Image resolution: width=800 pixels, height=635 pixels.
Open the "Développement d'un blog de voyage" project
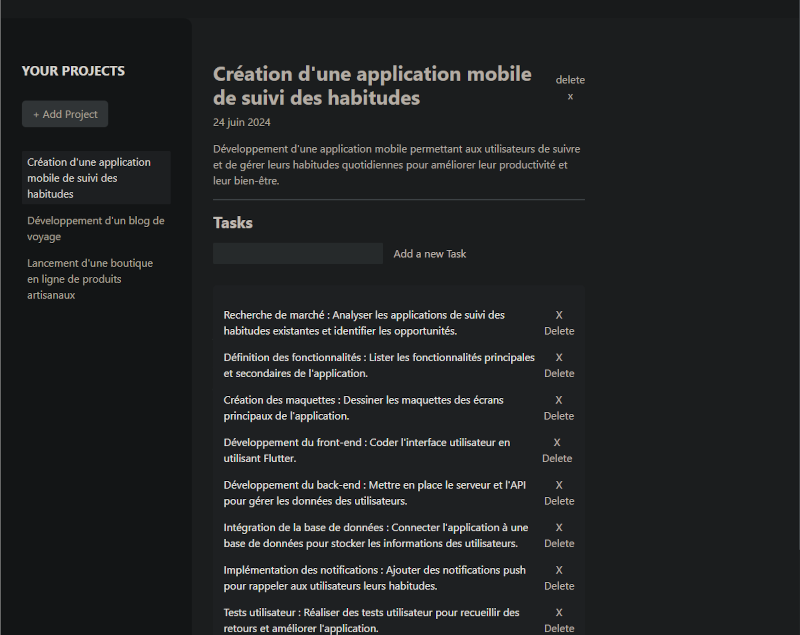pyautogui.click(x=96, y=229)
